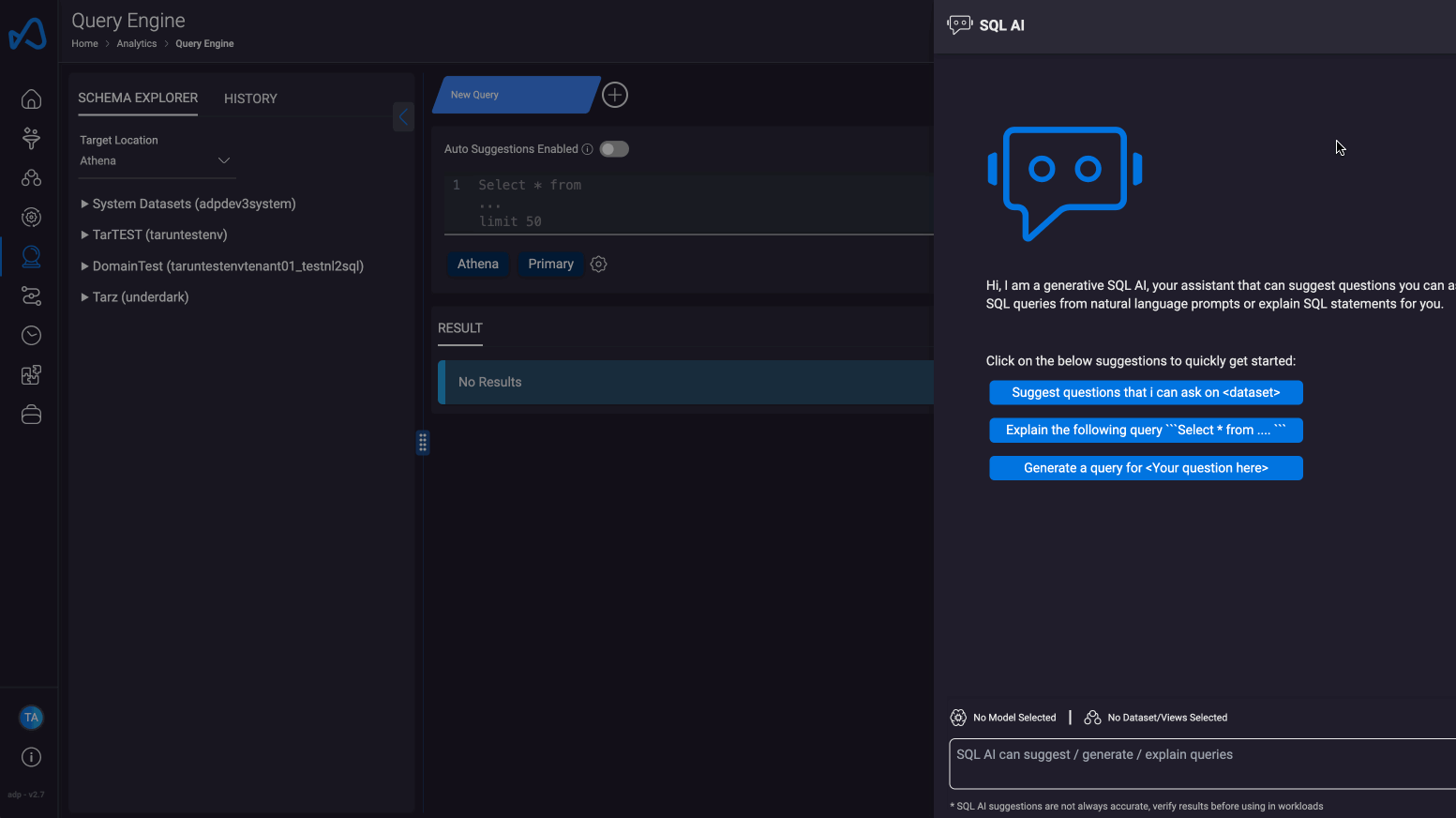Click the No Results message bar
Viewport: 1456px width, 818px height.
pyautogui.click(x=685, y=382)
